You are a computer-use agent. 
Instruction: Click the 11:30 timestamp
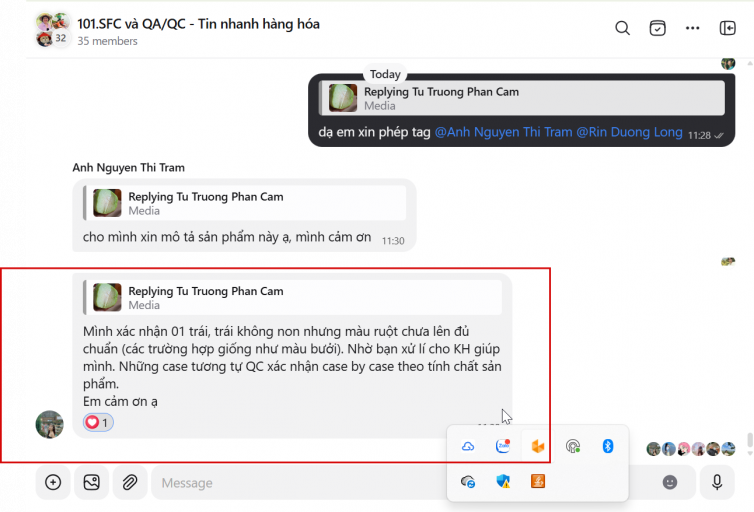(x=393, y=241)
